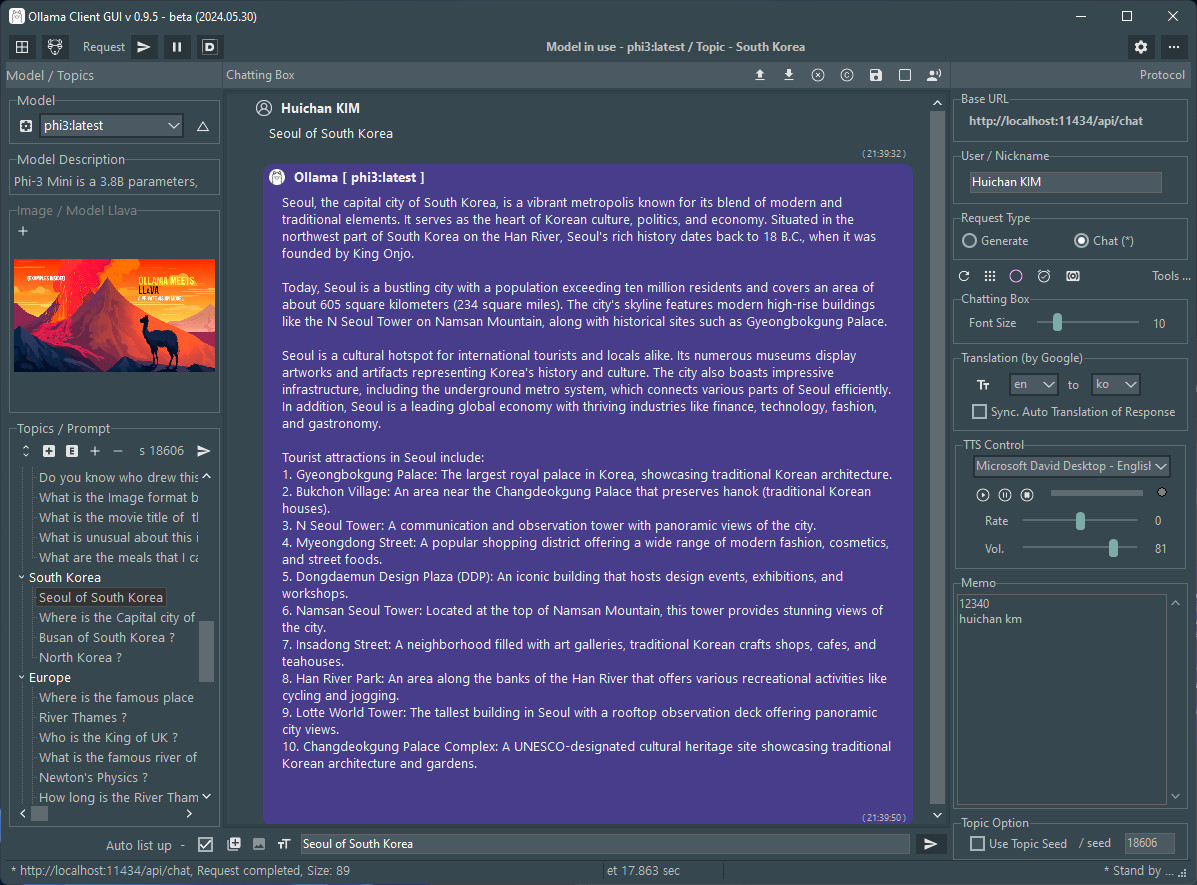Stop TTS with the stop circle button
1197x885 pixels.
pos(1027,496)
